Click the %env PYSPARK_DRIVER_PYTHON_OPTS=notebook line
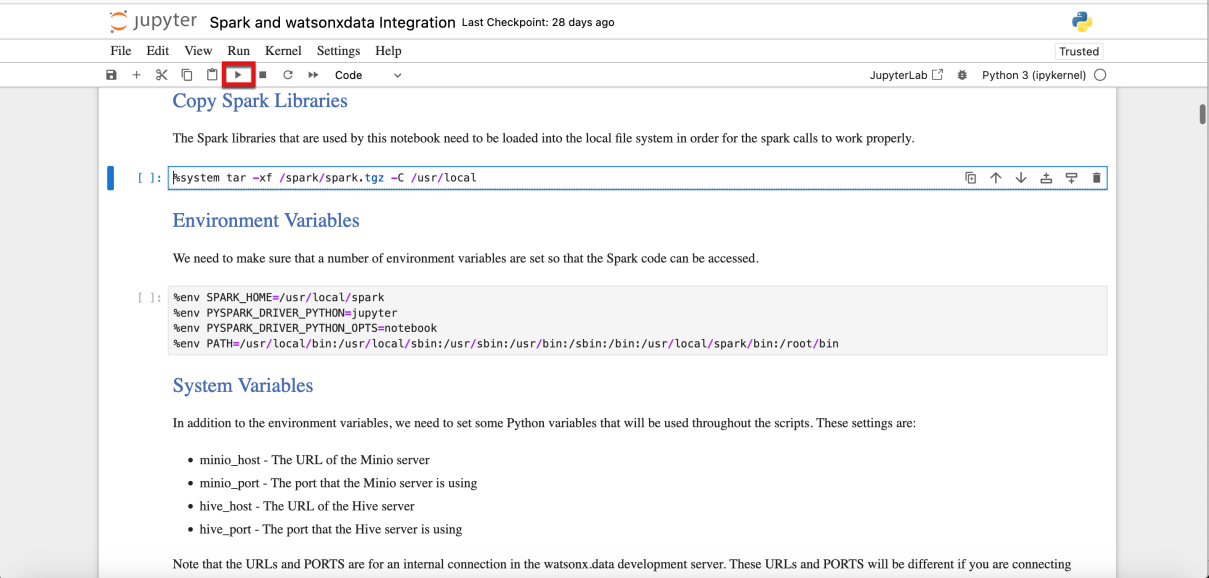The height and width of the screenshot is (578, 1209). click(305, 328)
